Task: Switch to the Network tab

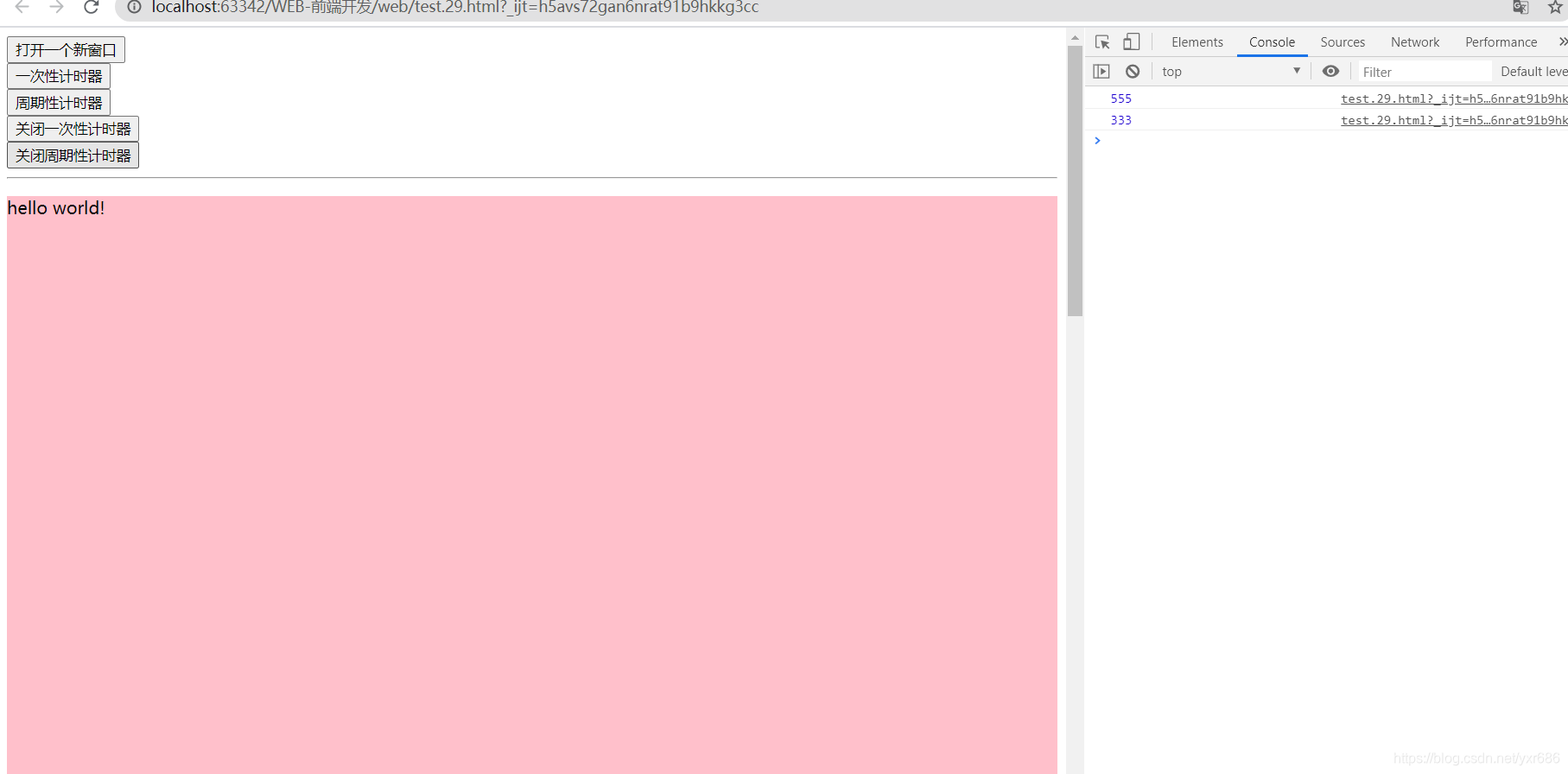Action: [x=1415, y=42]
